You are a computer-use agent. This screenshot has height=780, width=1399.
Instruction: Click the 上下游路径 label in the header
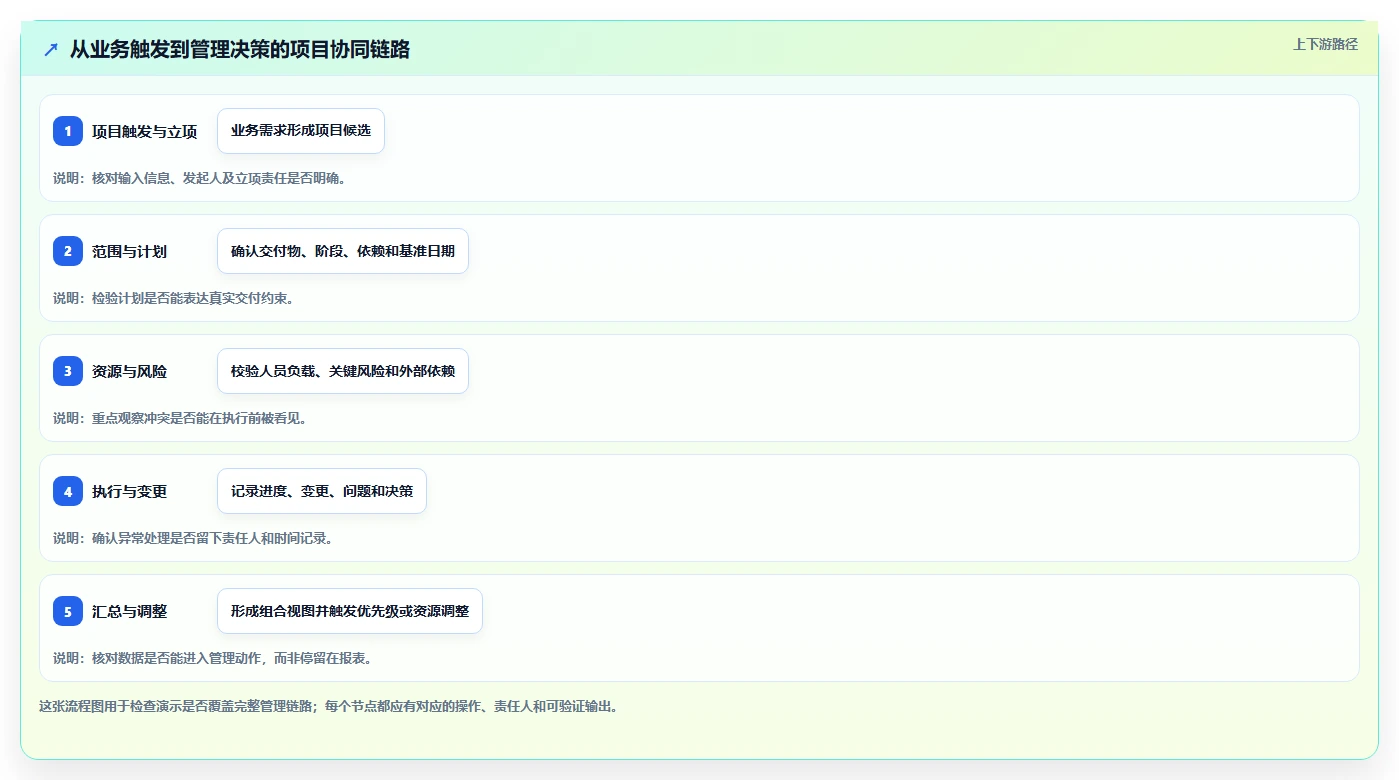point(1325,44)
